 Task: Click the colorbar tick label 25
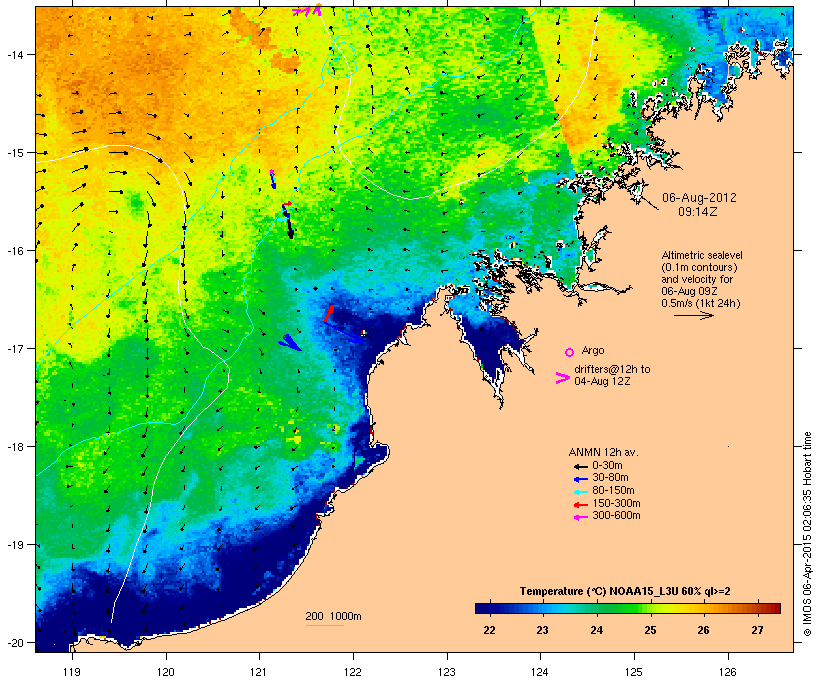tap(650, 630)
